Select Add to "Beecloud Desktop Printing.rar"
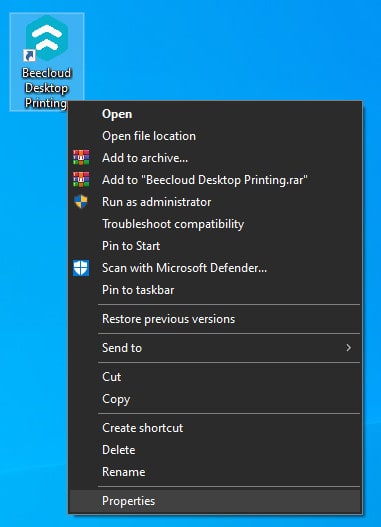Screen dimensions: 381x527 [215, 180]
